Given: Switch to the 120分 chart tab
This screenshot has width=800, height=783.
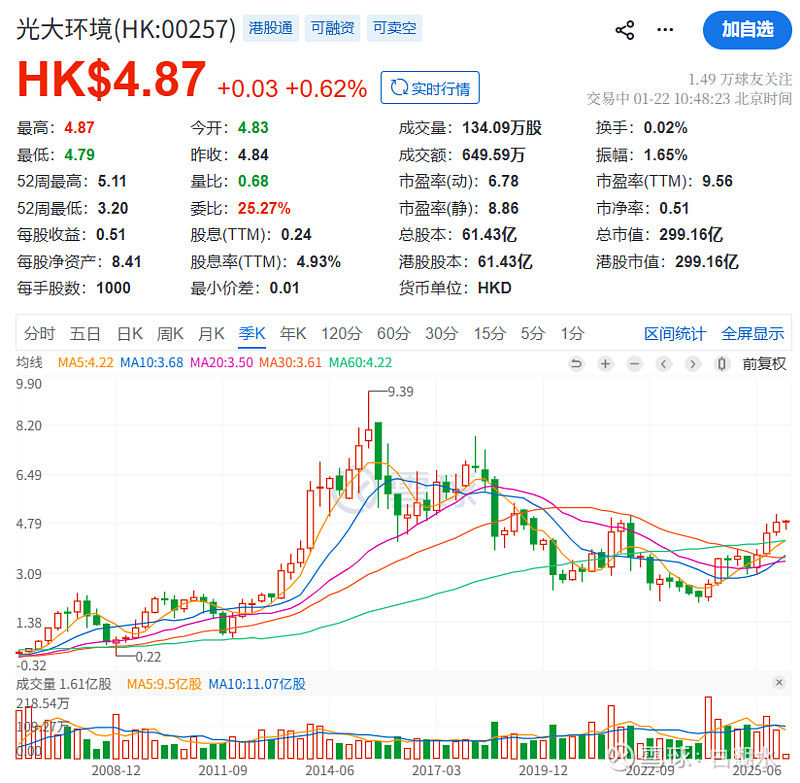Looking at the screenshot, I should pos(341,334).
